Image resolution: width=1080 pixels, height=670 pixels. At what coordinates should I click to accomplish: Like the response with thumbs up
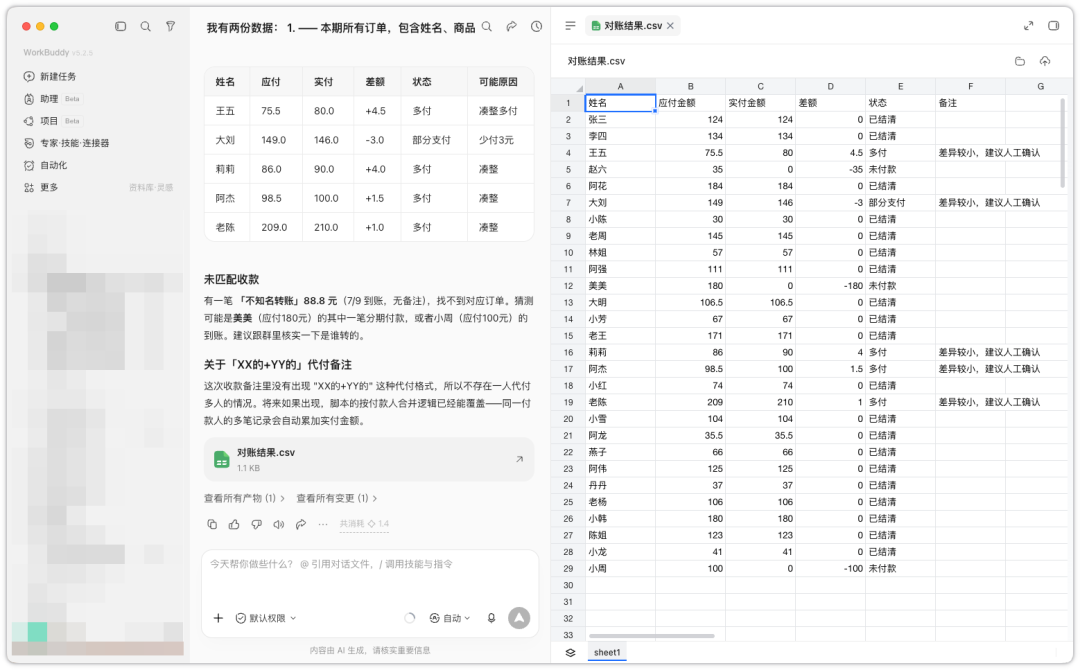(234, 525)
